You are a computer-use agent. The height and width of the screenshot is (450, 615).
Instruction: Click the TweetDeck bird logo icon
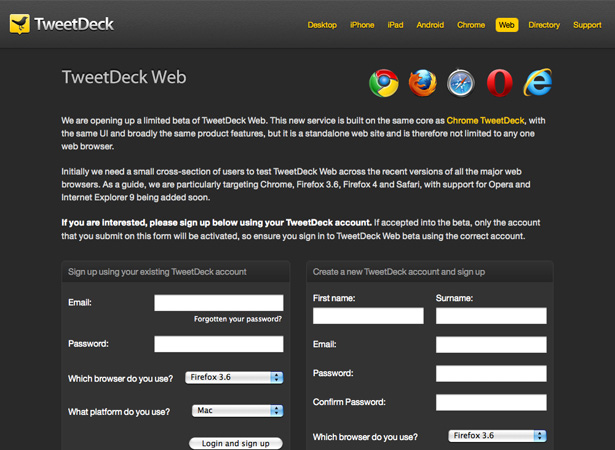pyautogui.click(x=19, y=24)
